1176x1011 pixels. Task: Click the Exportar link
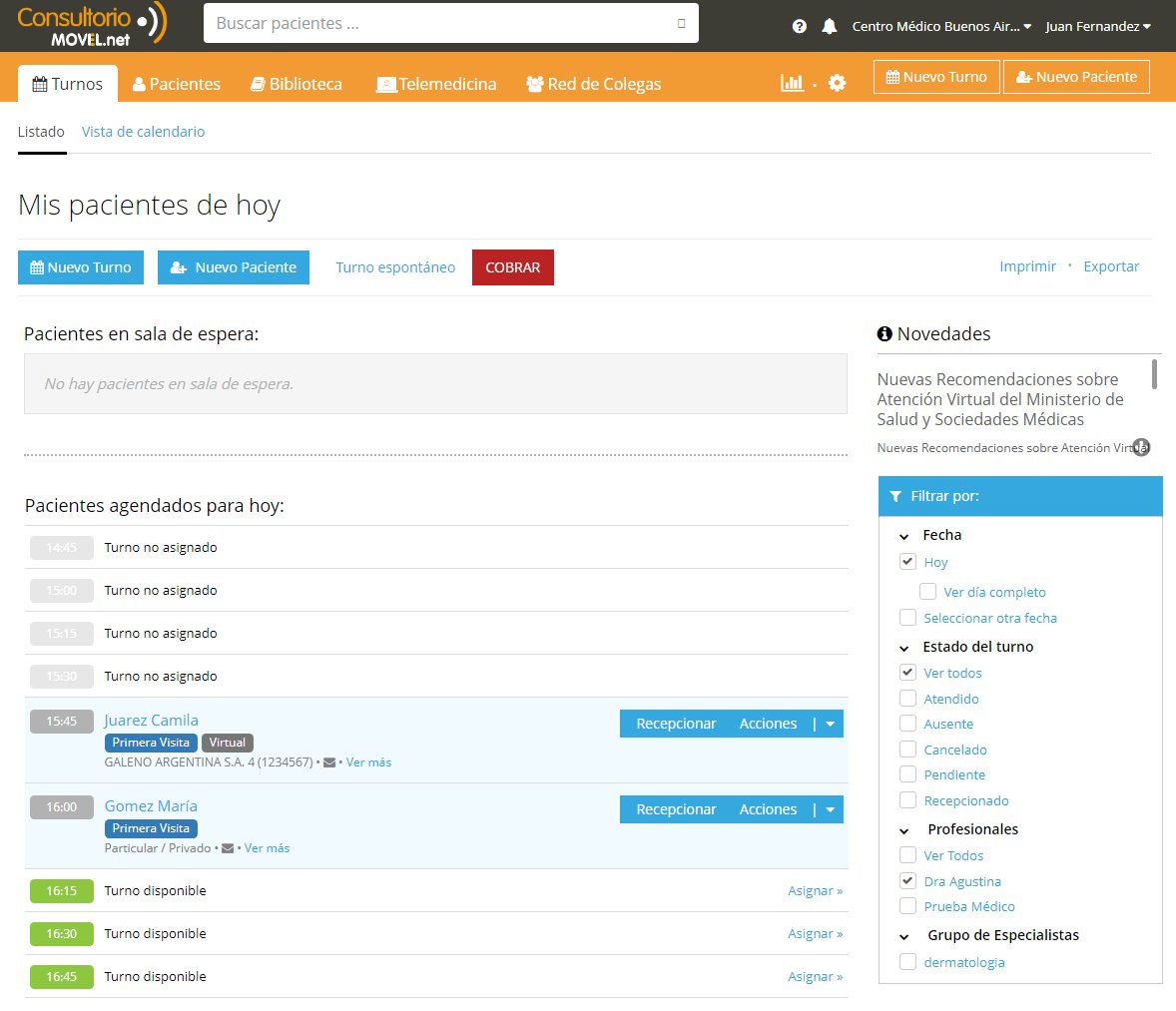(1111, 266)
